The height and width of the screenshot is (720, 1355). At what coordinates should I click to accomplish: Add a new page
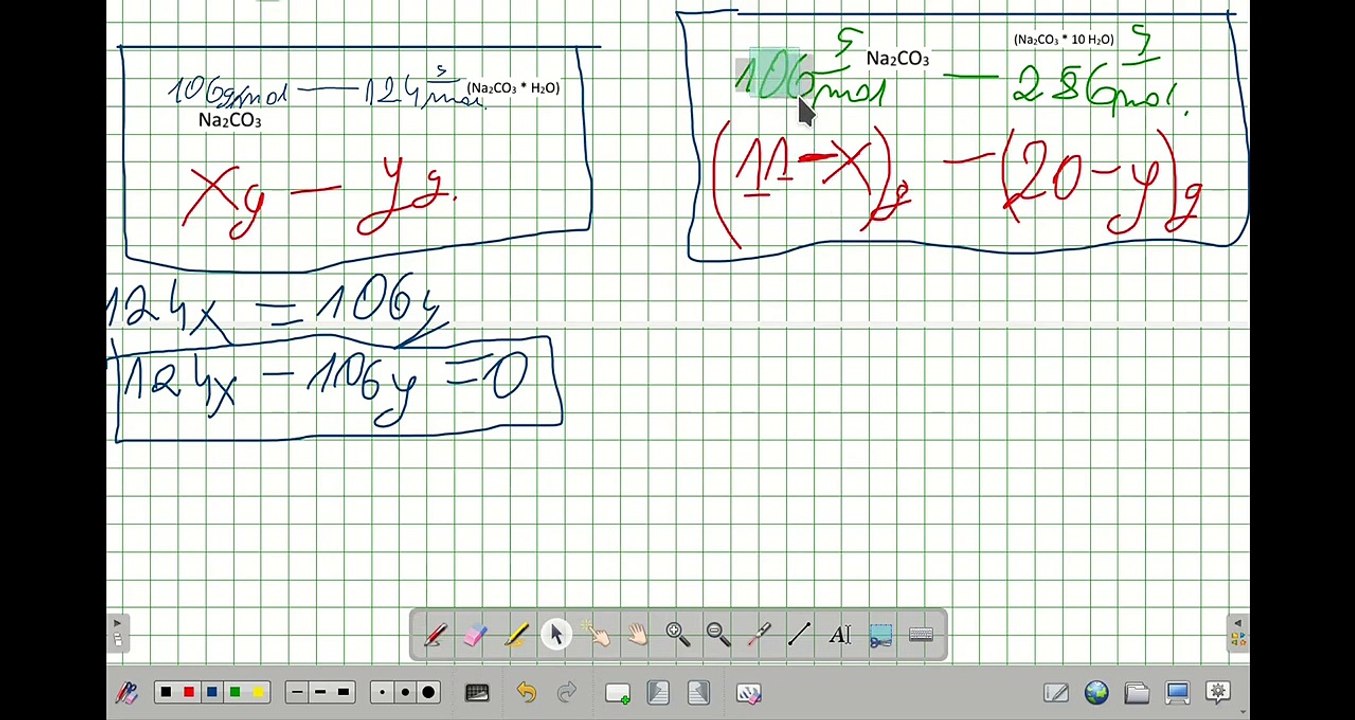[617, 692]
